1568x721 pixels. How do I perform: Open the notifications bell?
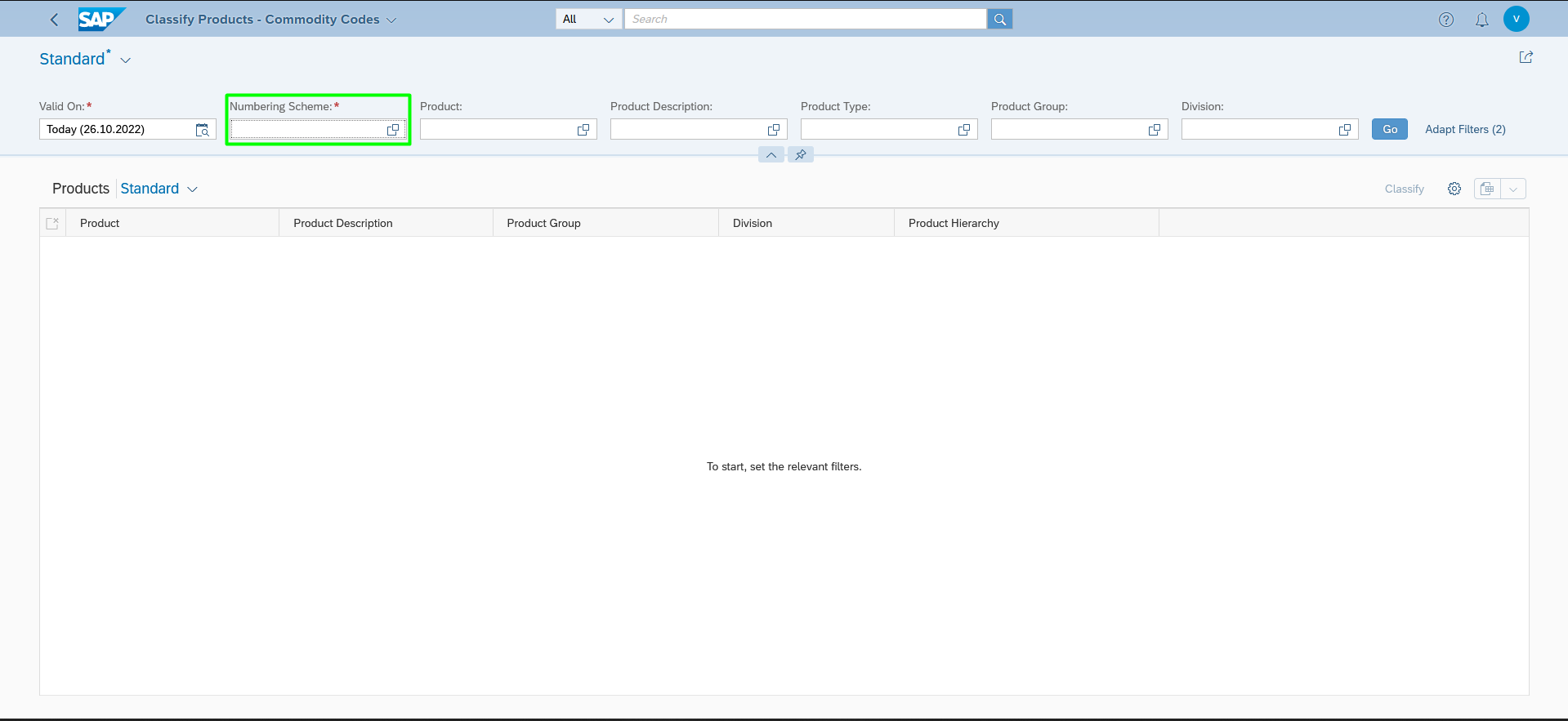point(1482,20)
